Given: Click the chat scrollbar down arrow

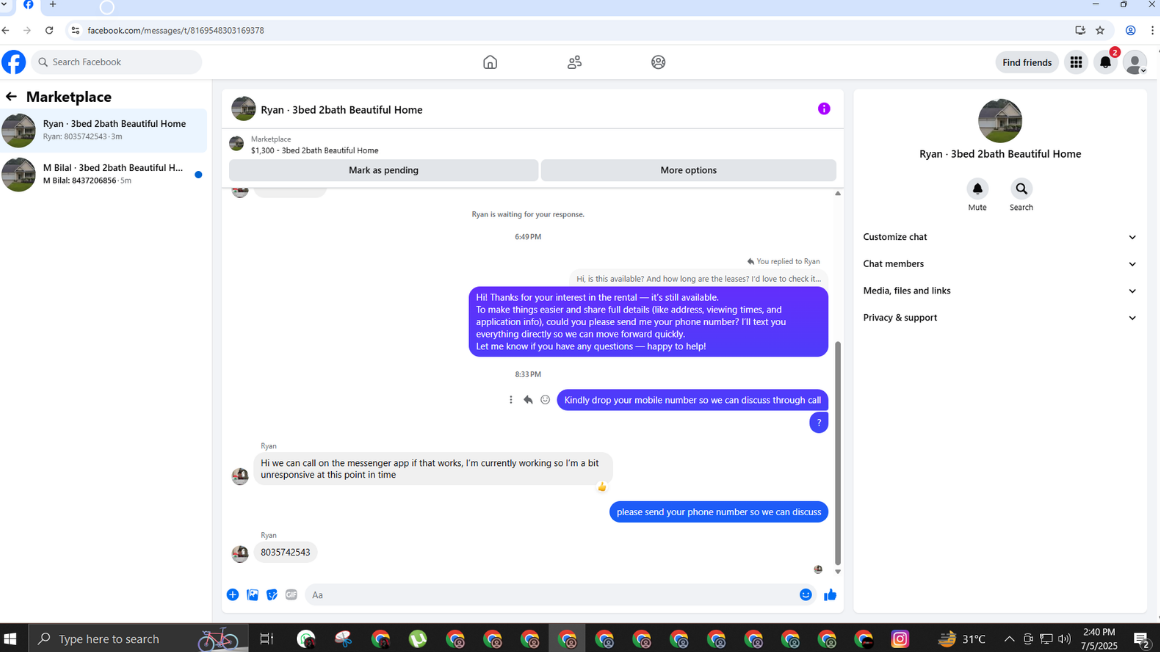Looking at the screenshot, I should 837,571.
